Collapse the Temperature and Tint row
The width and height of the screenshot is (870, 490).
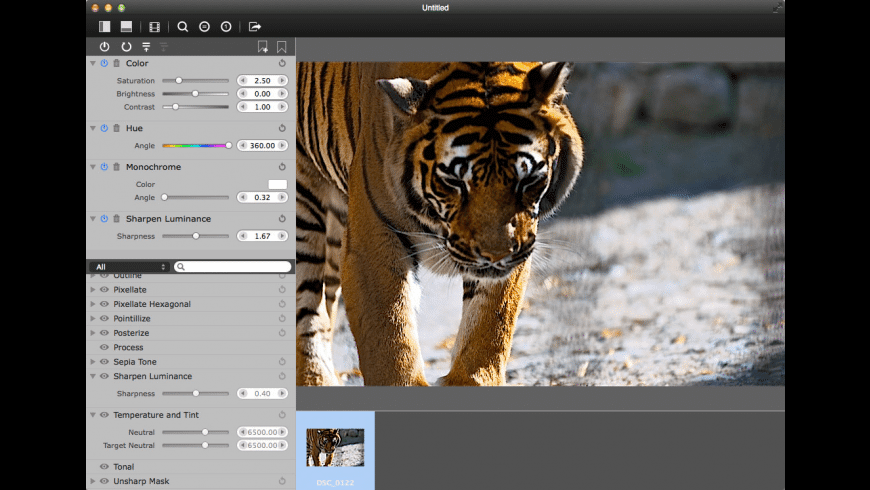tap(93, 415)
